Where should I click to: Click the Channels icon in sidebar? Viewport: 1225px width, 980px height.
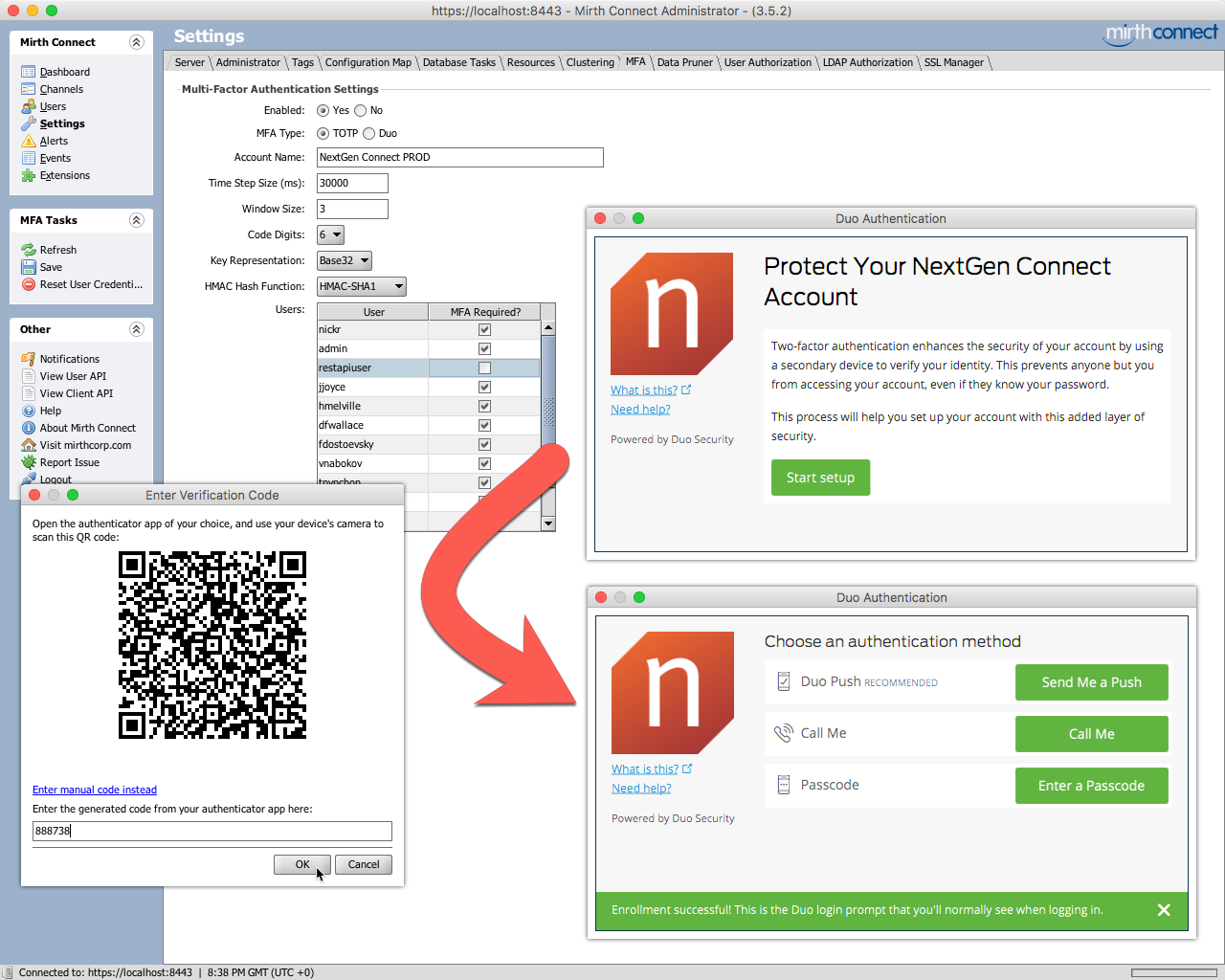click(x=29, y=89)
